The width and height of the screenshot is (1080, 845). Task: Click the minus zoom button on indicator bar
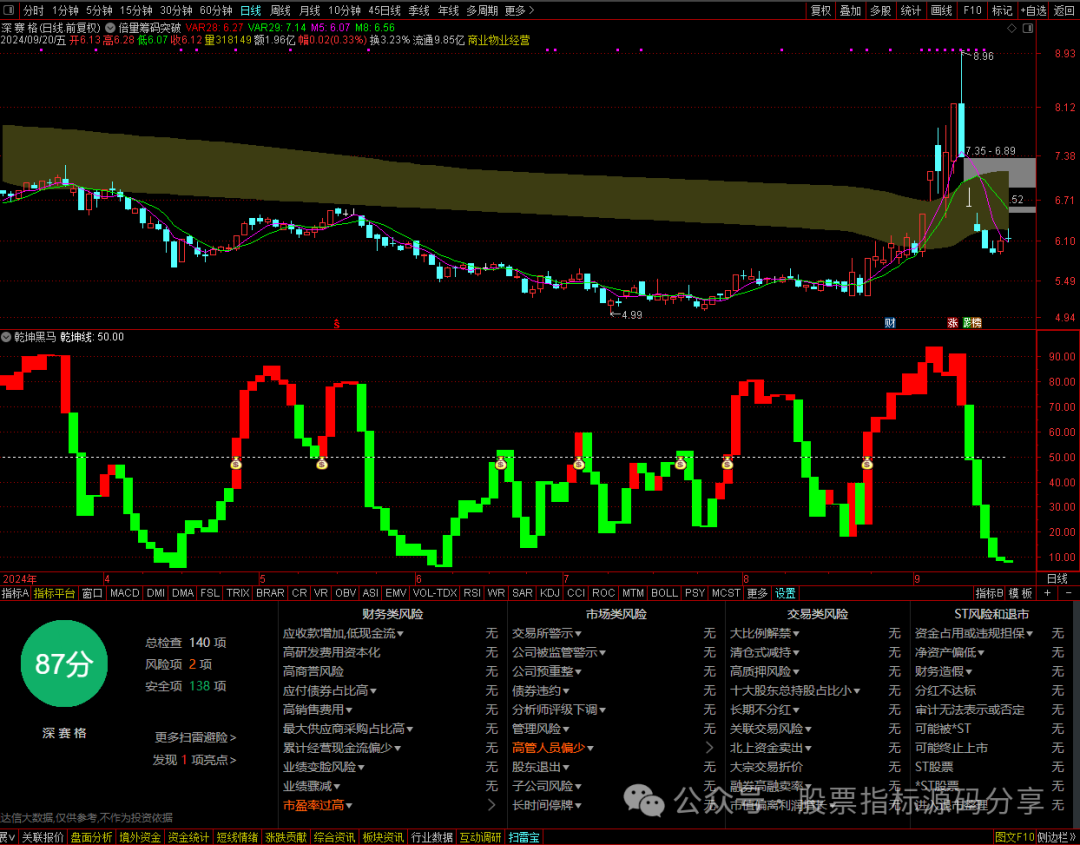coord(1069,593)
